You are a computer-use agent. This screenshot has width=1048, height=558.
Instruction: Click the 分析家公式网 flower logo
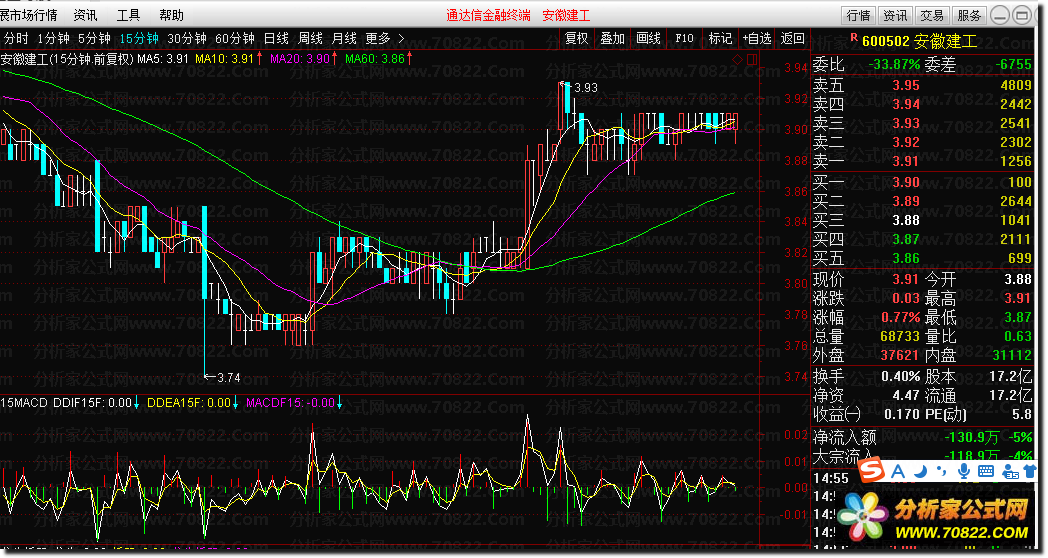864,515
